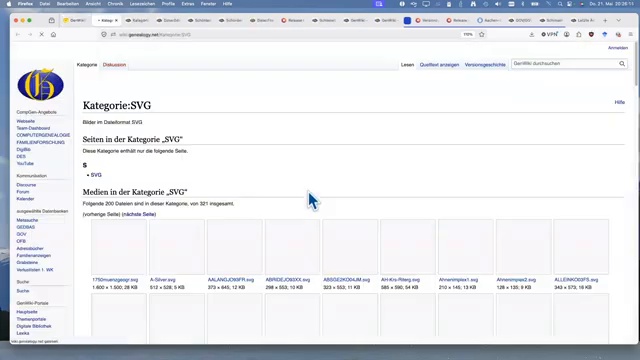Open the SVG page link
Image resolution: width=640 pixels, height=360 pixels.
(96, 175)
